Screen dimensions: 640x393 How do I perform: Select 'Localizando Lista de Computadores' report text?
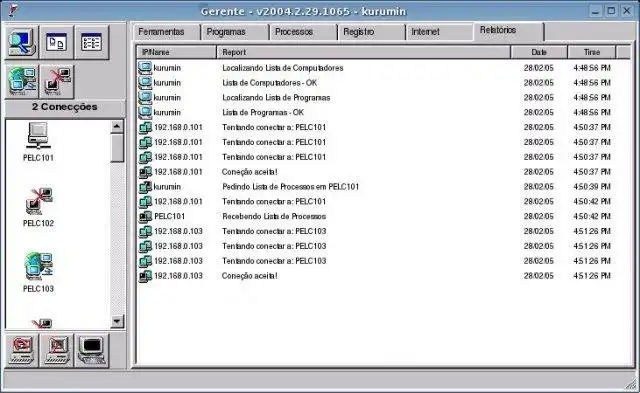[x=283, y=68]
